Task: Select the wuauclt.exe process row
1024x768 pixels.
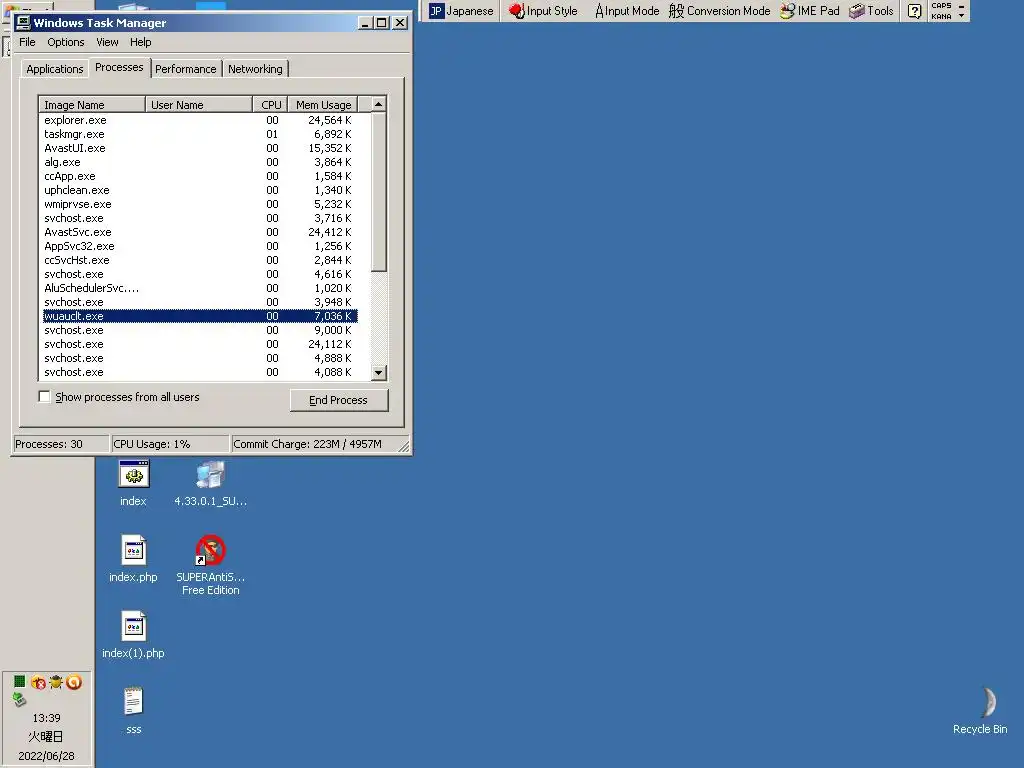Action: click(200, 316)
